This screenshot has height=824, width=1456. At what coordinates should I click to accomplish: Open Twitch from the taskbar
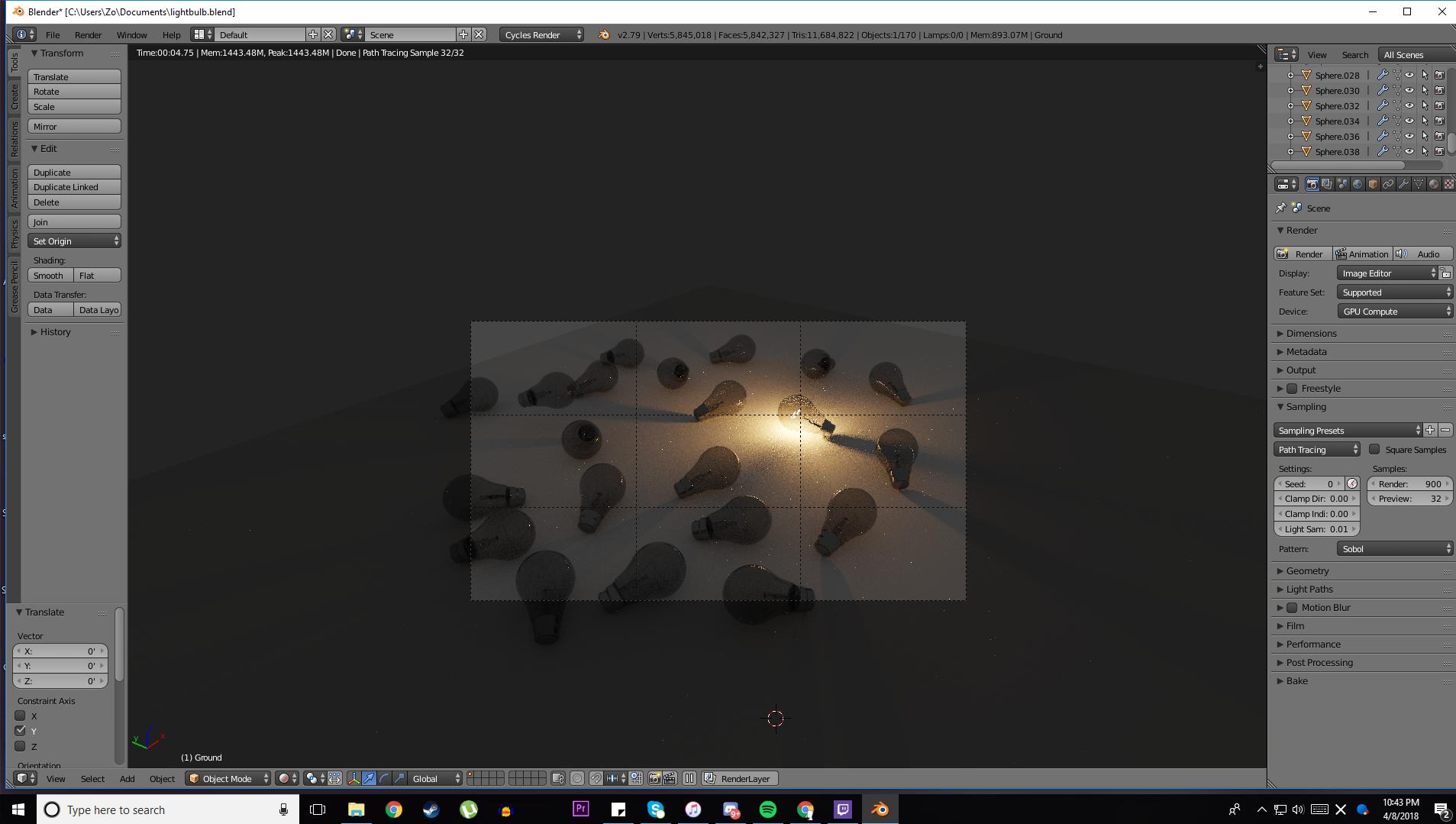click(x=843, y=809)
